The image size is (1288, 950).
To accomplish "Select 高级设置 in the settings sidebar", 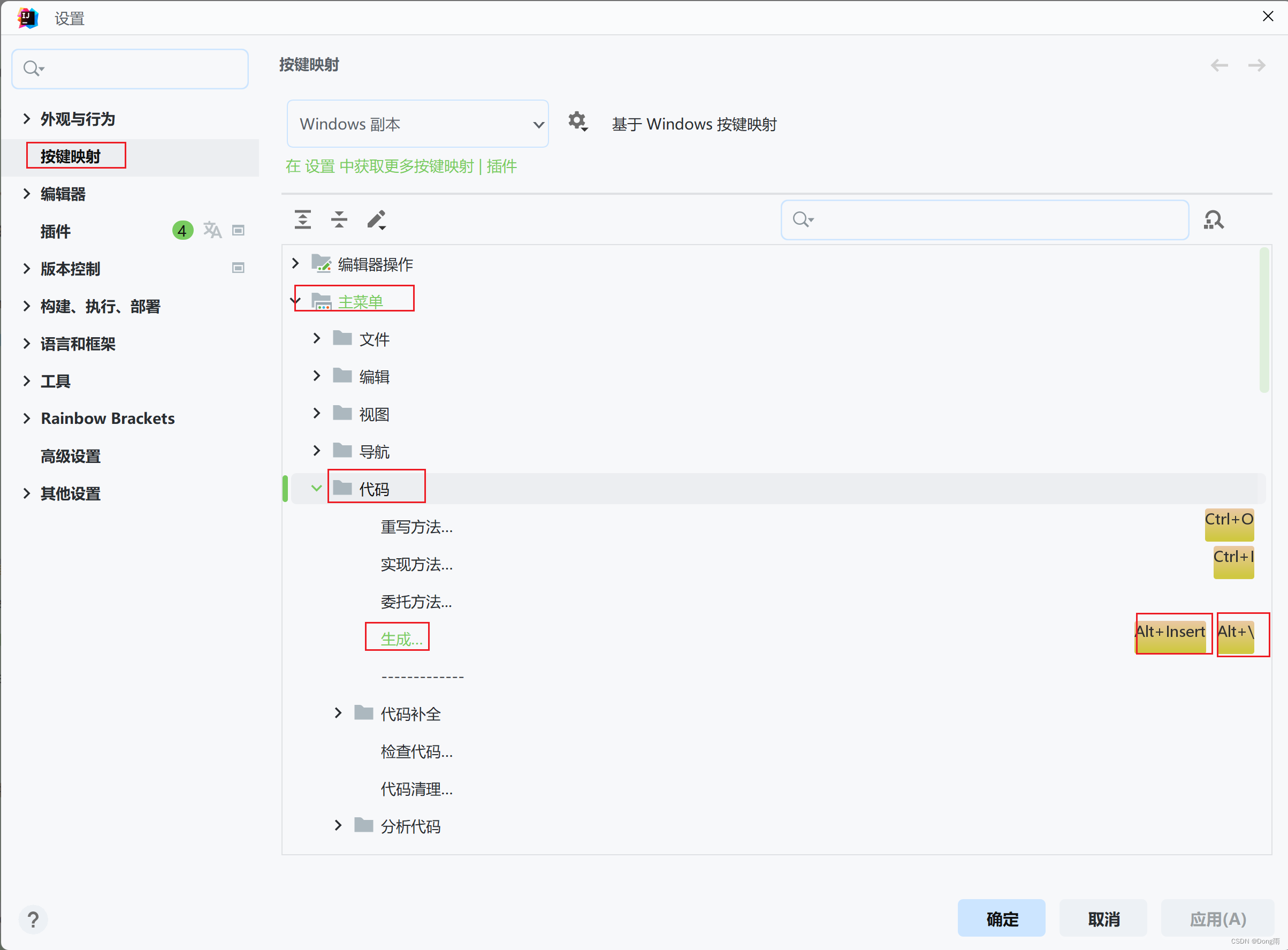I will point(71,456).
